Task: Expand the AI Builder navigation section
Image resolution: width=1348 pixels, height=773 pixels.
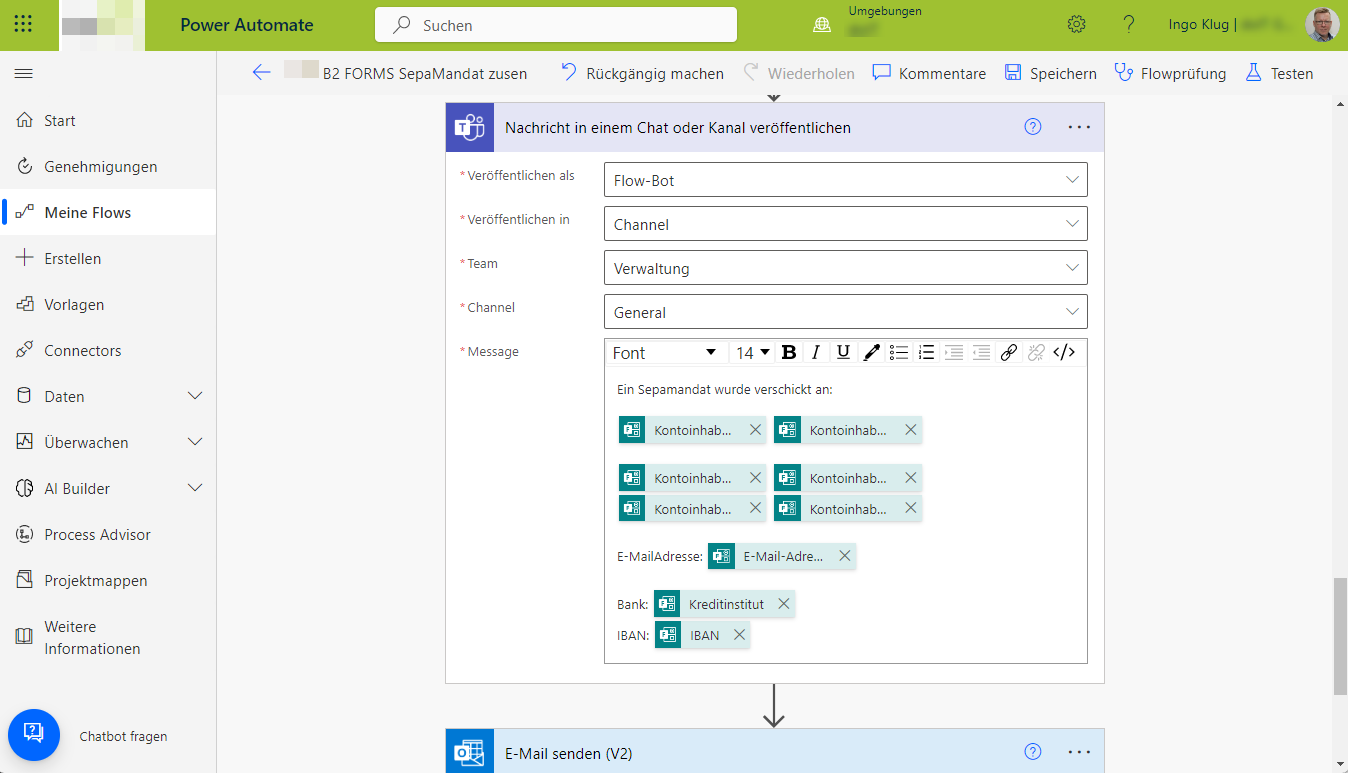Action: click(x=195, y=488)
